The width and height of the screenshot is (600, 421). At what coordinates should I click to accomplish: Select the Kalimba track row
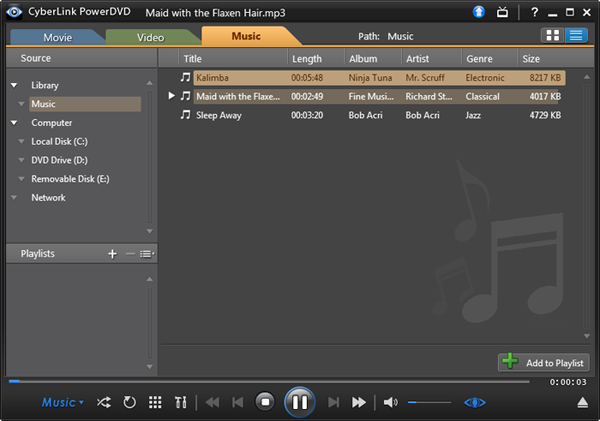379,78
